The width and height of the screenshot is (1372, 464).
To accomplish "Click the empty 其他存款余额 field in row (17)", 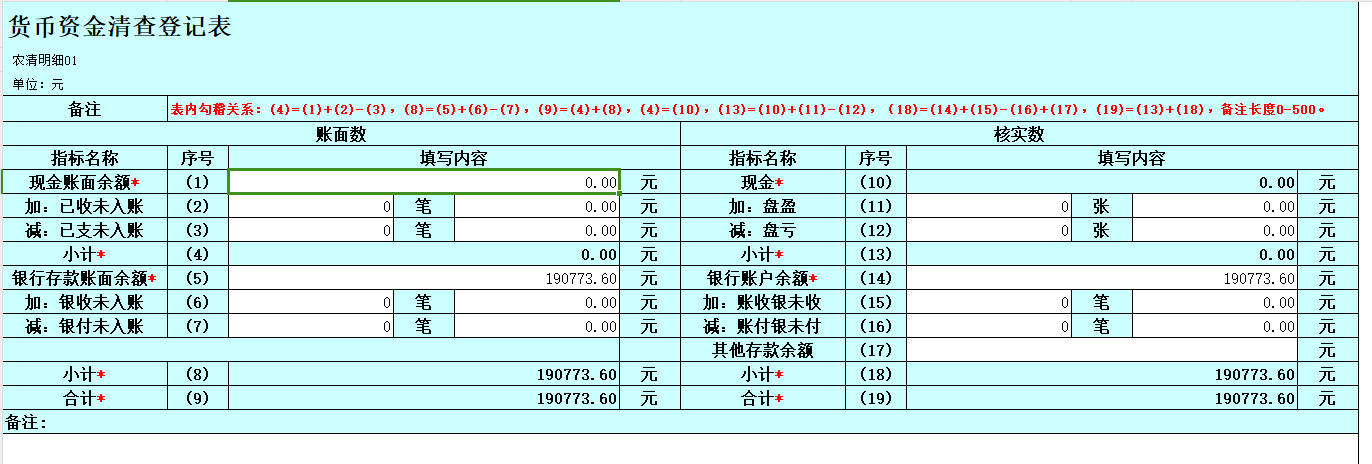I will 1102,350.
